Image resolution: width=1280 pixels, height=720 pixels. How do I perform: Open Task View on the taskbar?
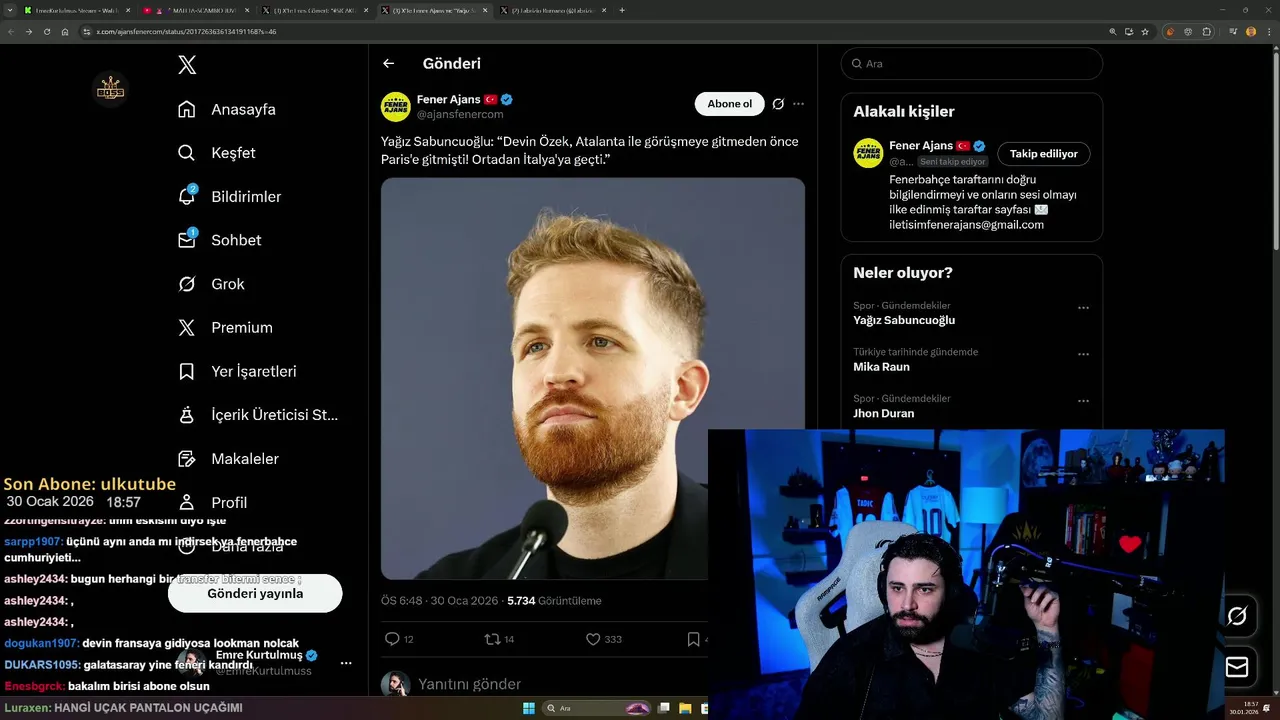(x=665, y=709)
